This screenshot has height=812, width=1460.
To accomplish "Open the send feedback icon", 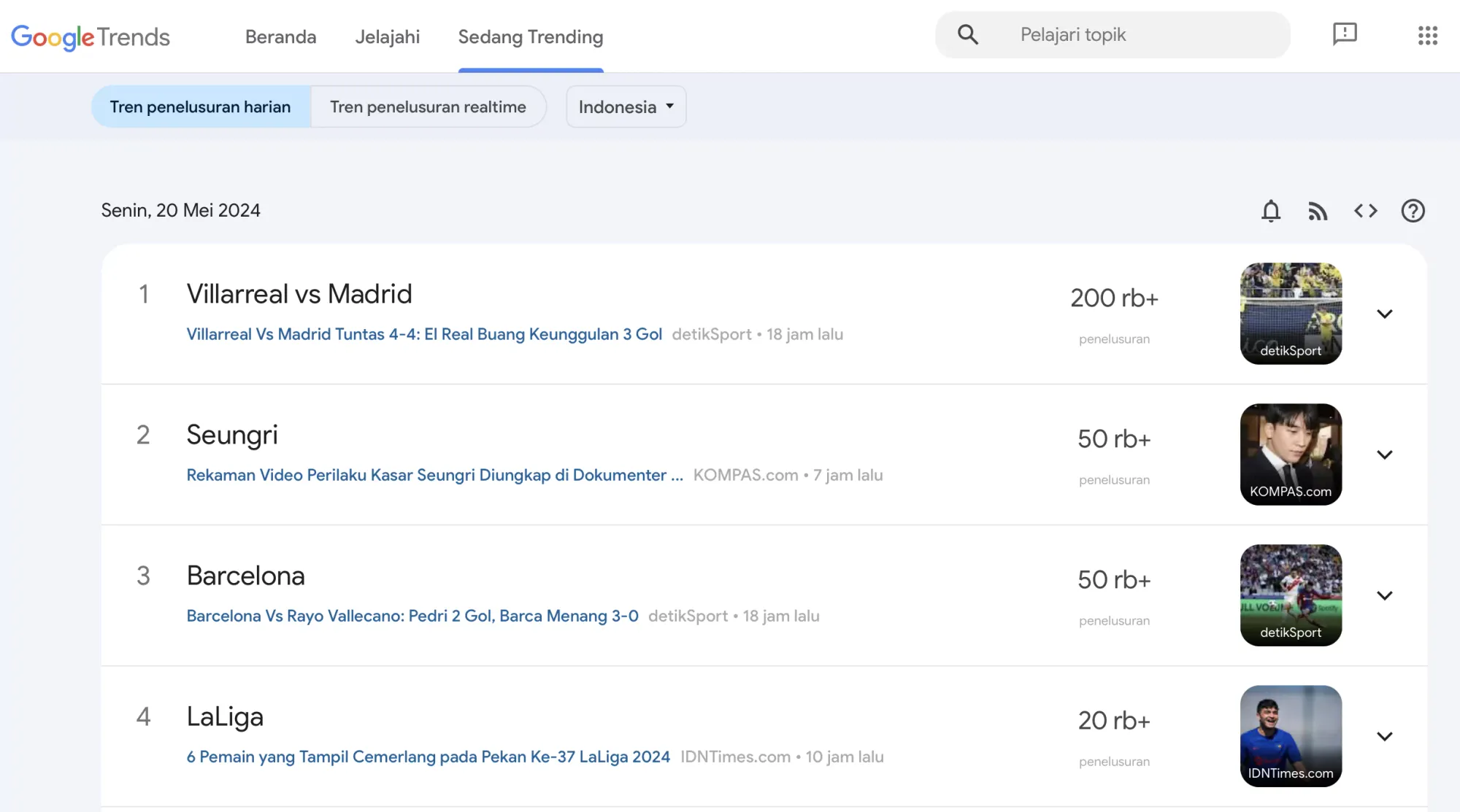I will (1344, 34).
